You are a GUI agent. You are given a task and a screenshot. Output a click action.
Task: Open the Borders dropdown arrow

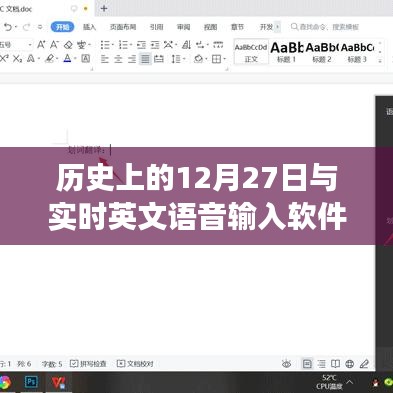(x=225, y=60)
